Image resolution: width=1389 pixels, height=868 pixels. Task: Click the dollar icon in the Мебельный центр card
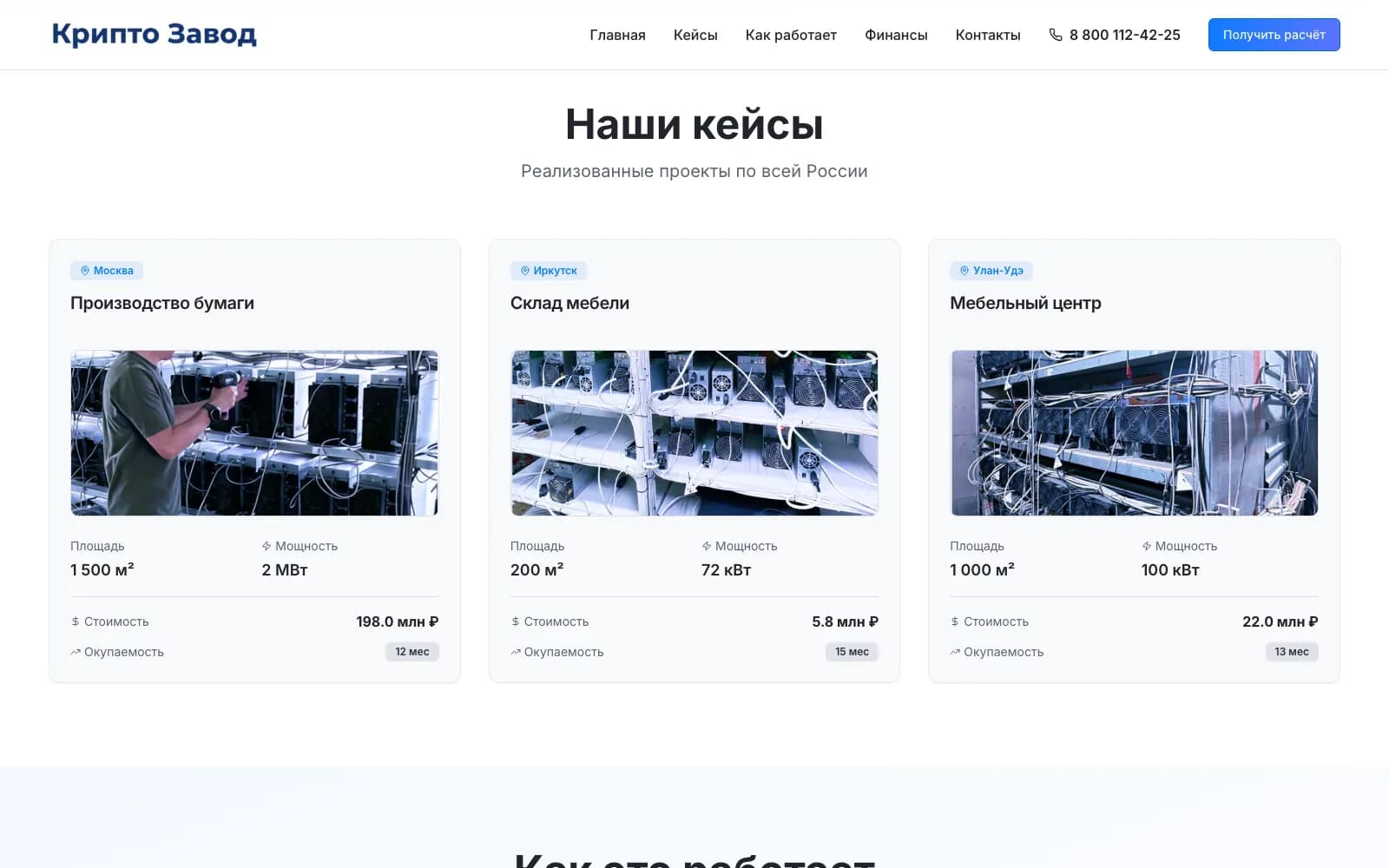click(955, 621)
